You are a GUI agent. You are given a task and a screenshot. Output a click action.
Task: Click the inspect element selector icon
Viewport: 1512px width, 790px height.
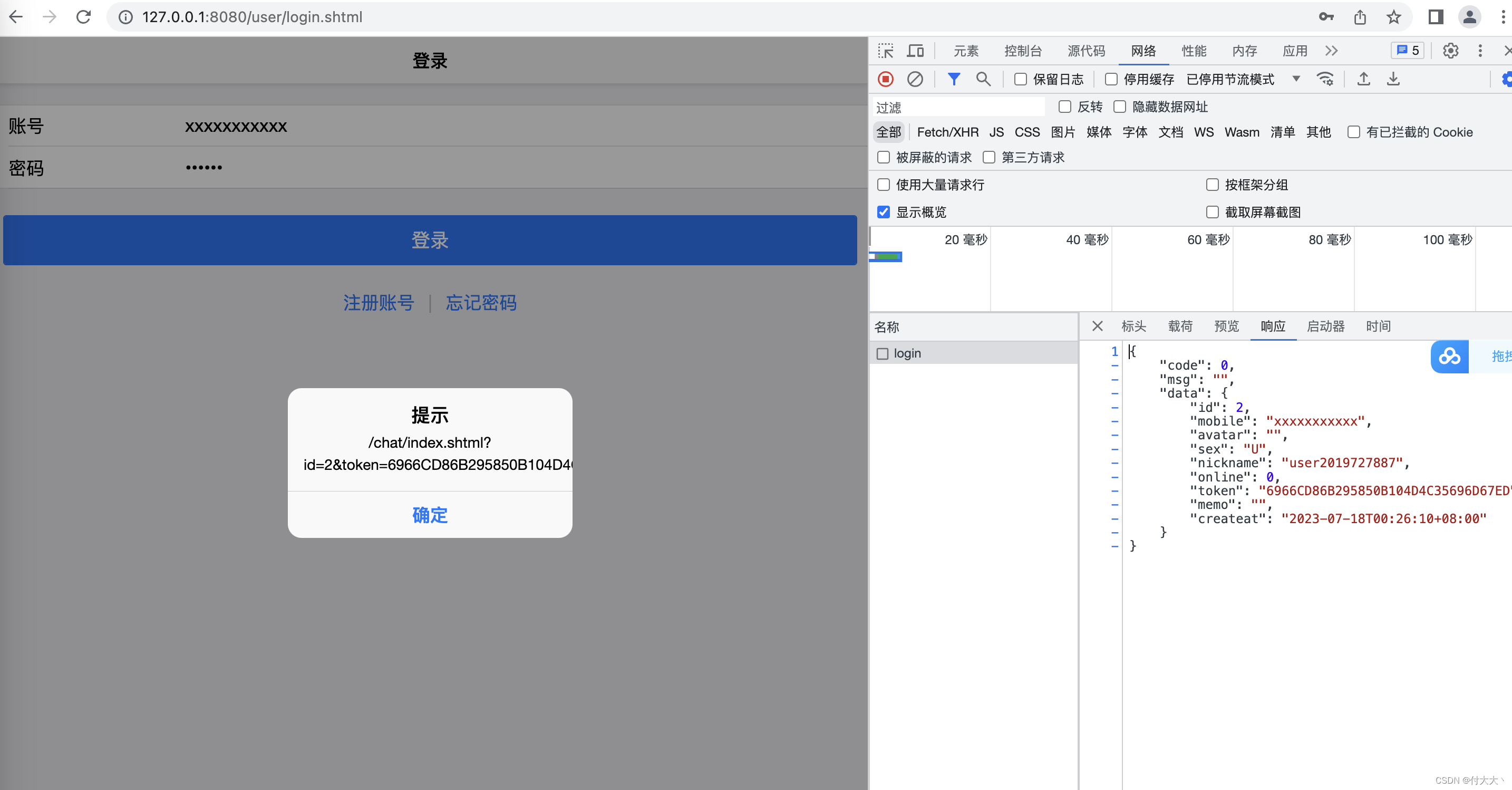point(885,51)
